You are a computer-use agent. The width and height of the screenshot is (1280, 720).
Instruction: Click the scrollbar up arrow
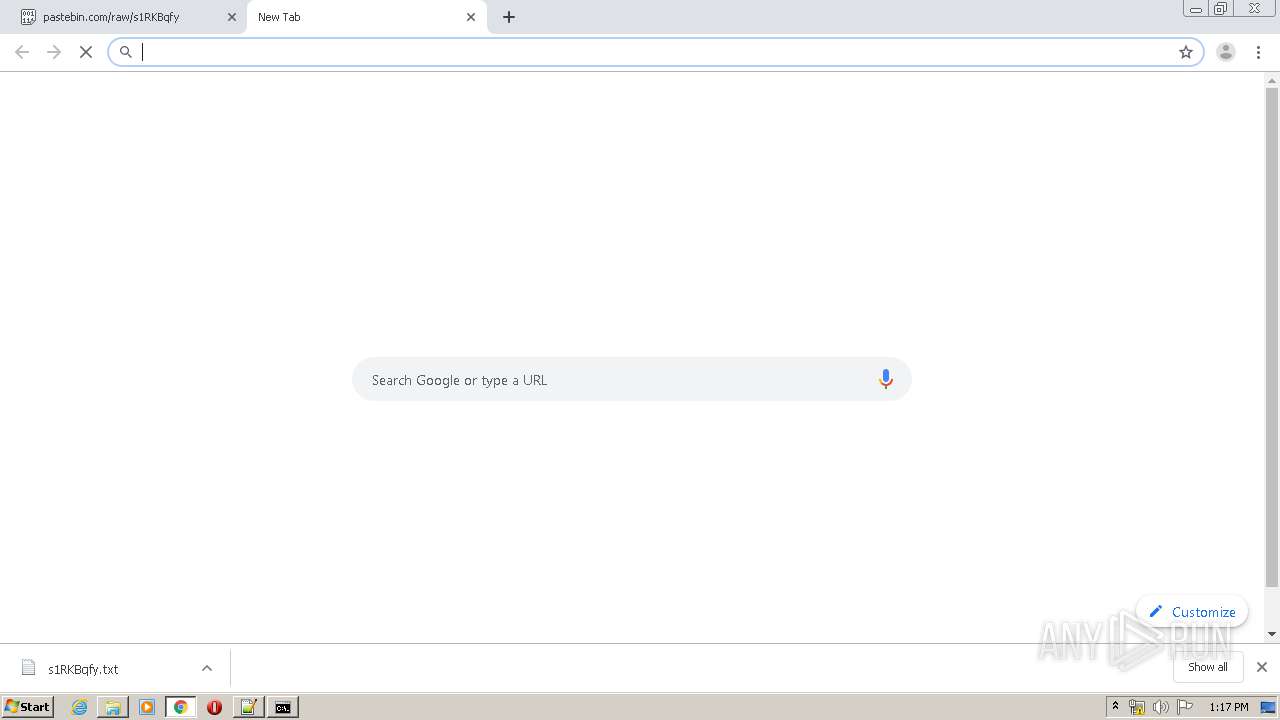1272,79
